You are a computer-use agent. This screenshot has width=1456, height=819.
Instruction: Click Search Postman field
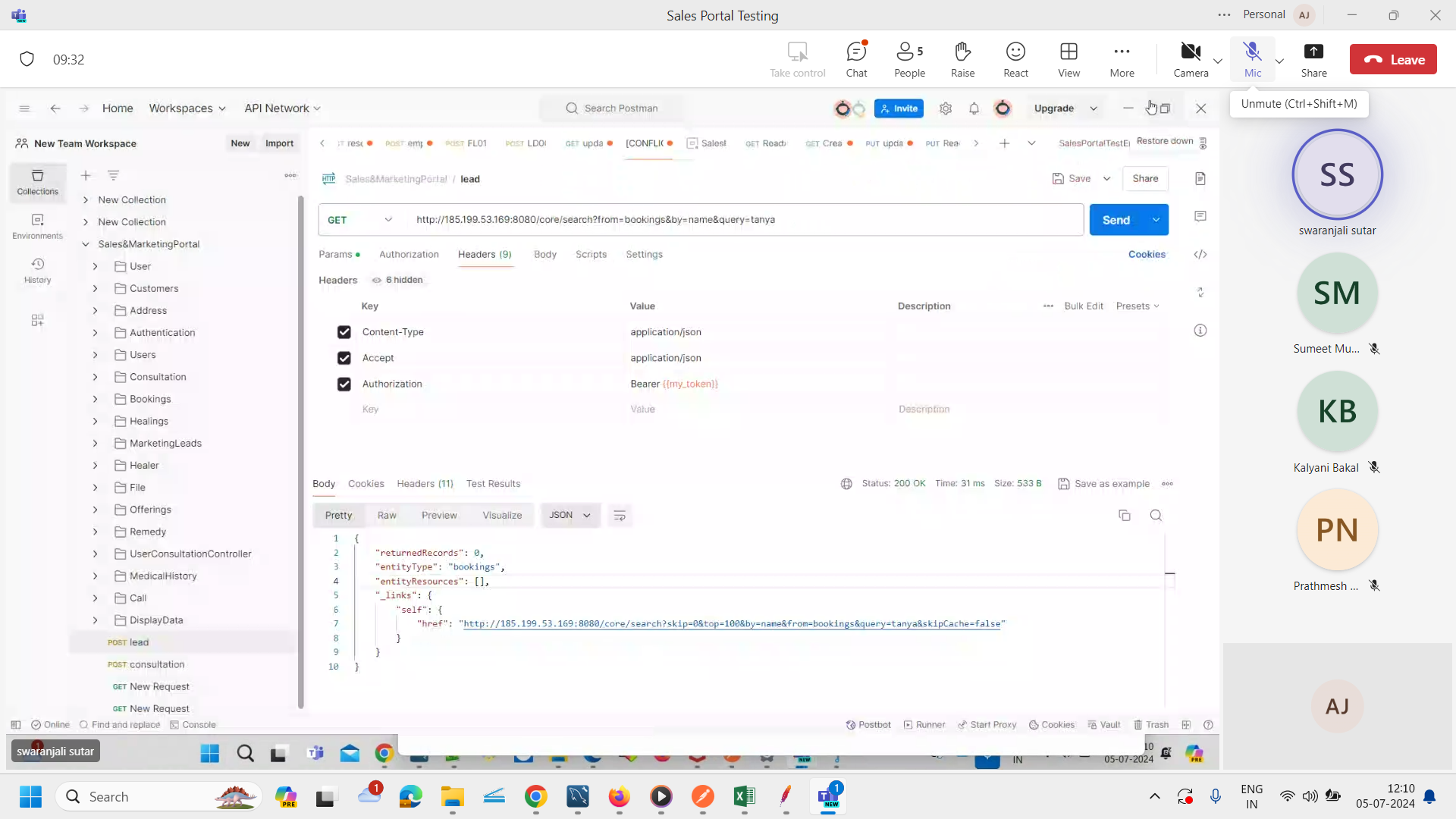tap(611, 108)
